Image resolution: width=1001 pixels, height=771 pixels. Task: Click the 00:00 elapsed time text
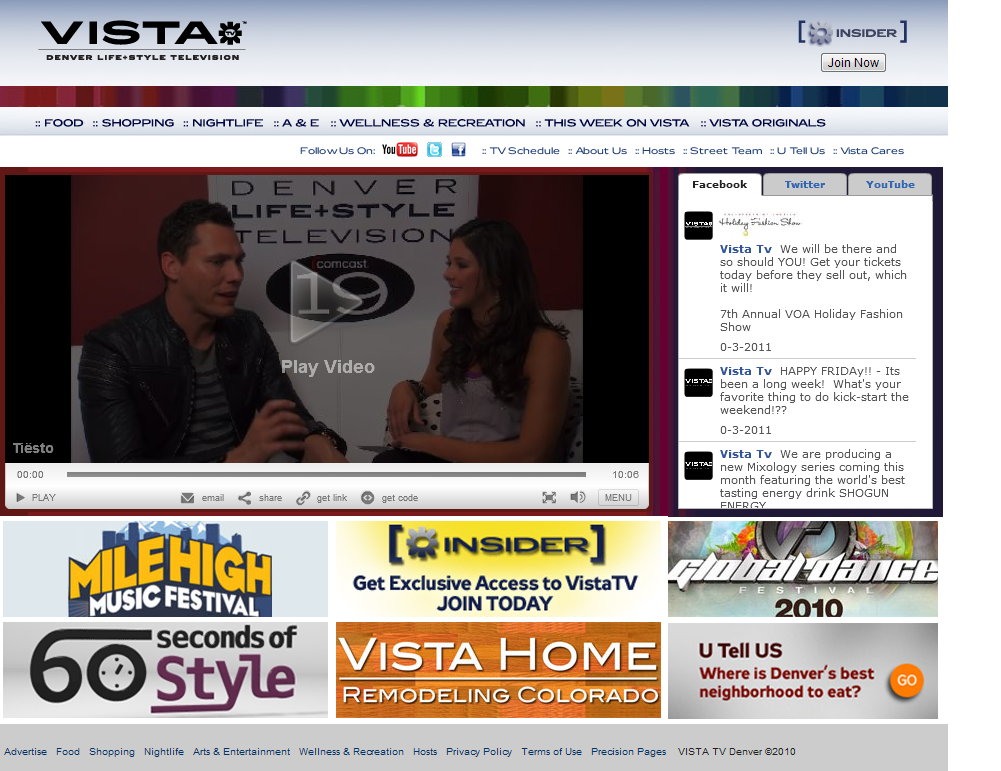coord(30,474)
